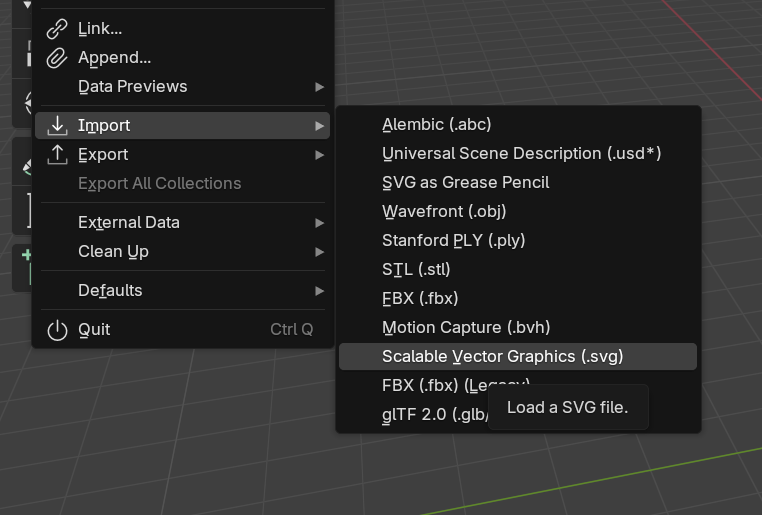The height and width of the screenshot is (515, 762).
Task: Import SVG as Grease Pencil
Action: (465, 183)
